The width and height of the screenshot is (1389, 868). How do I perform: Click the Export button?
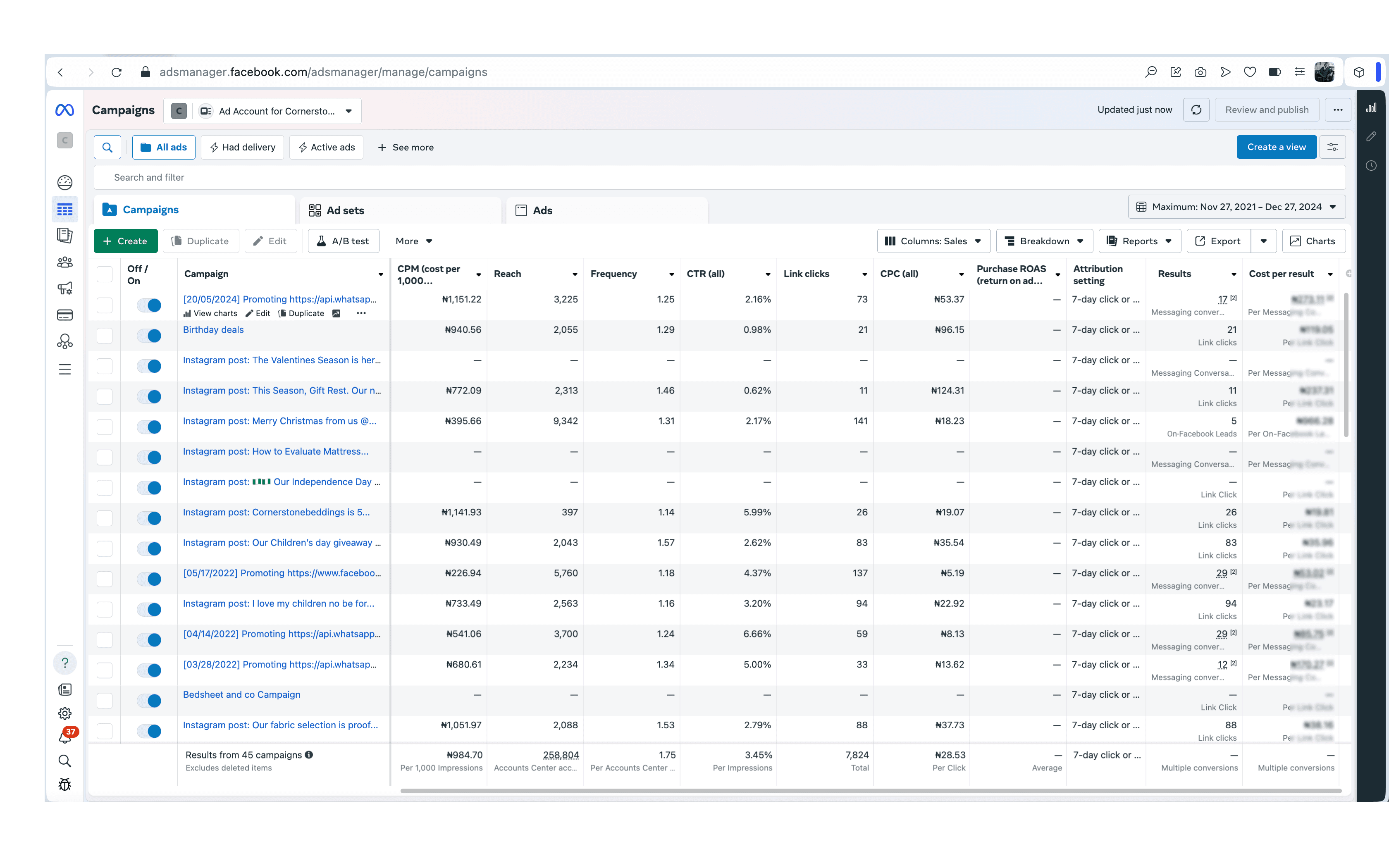tap(1219, 241)
